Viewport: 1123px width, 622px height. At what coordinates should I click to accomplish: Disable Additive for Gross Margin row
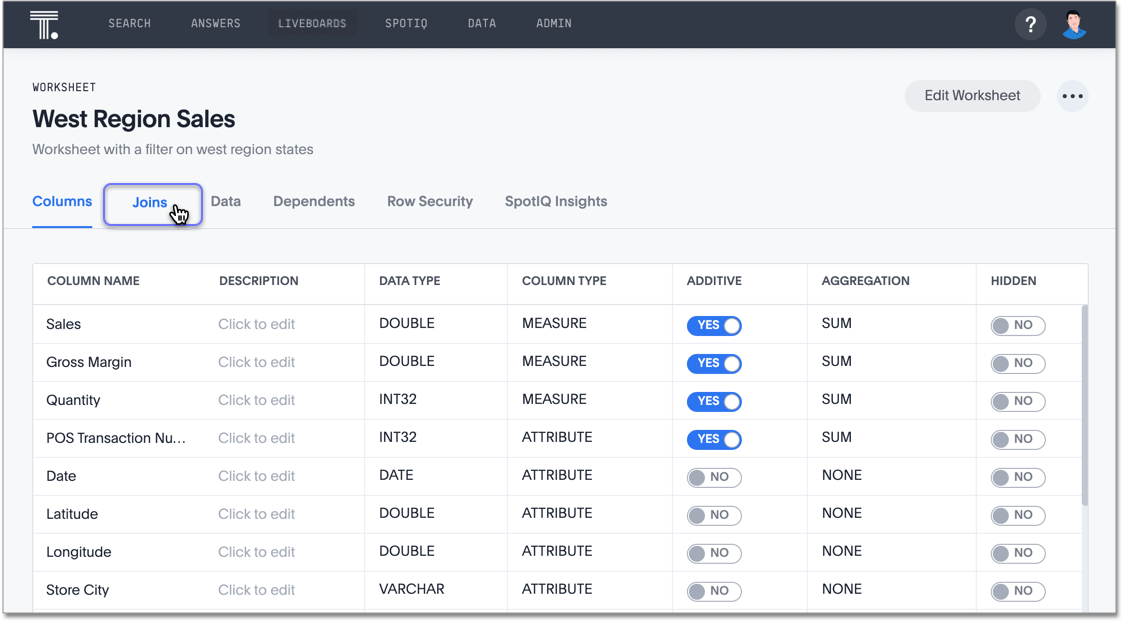[714, 363]
